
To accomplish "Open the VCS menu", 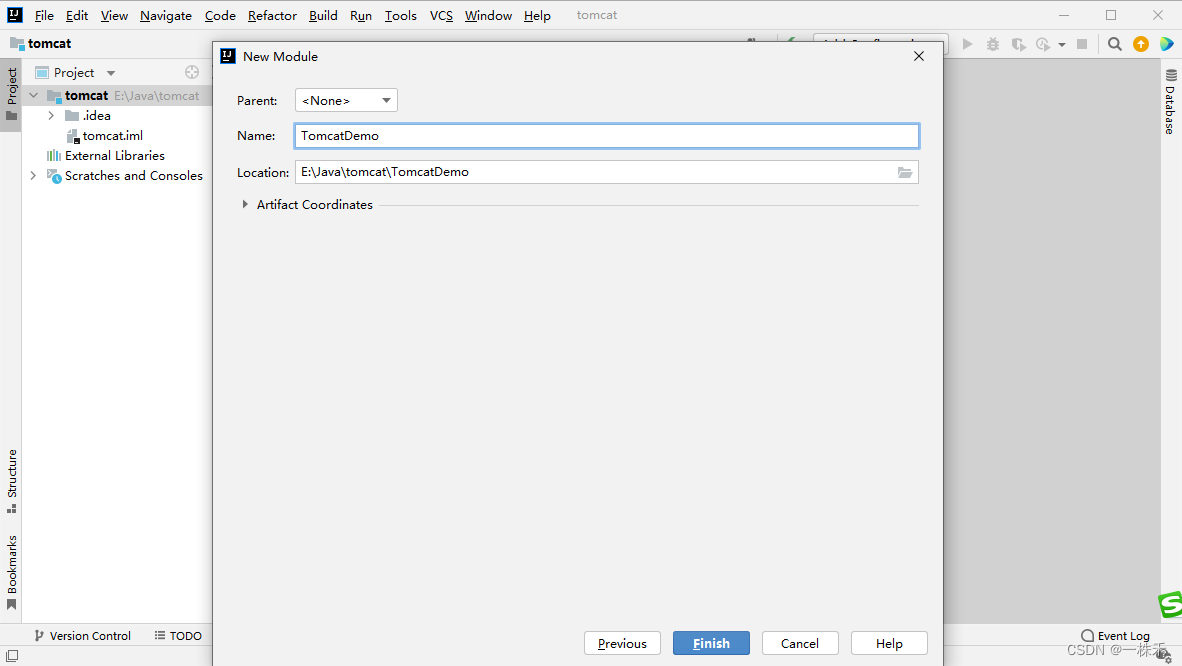I will [x=441, y=15].
